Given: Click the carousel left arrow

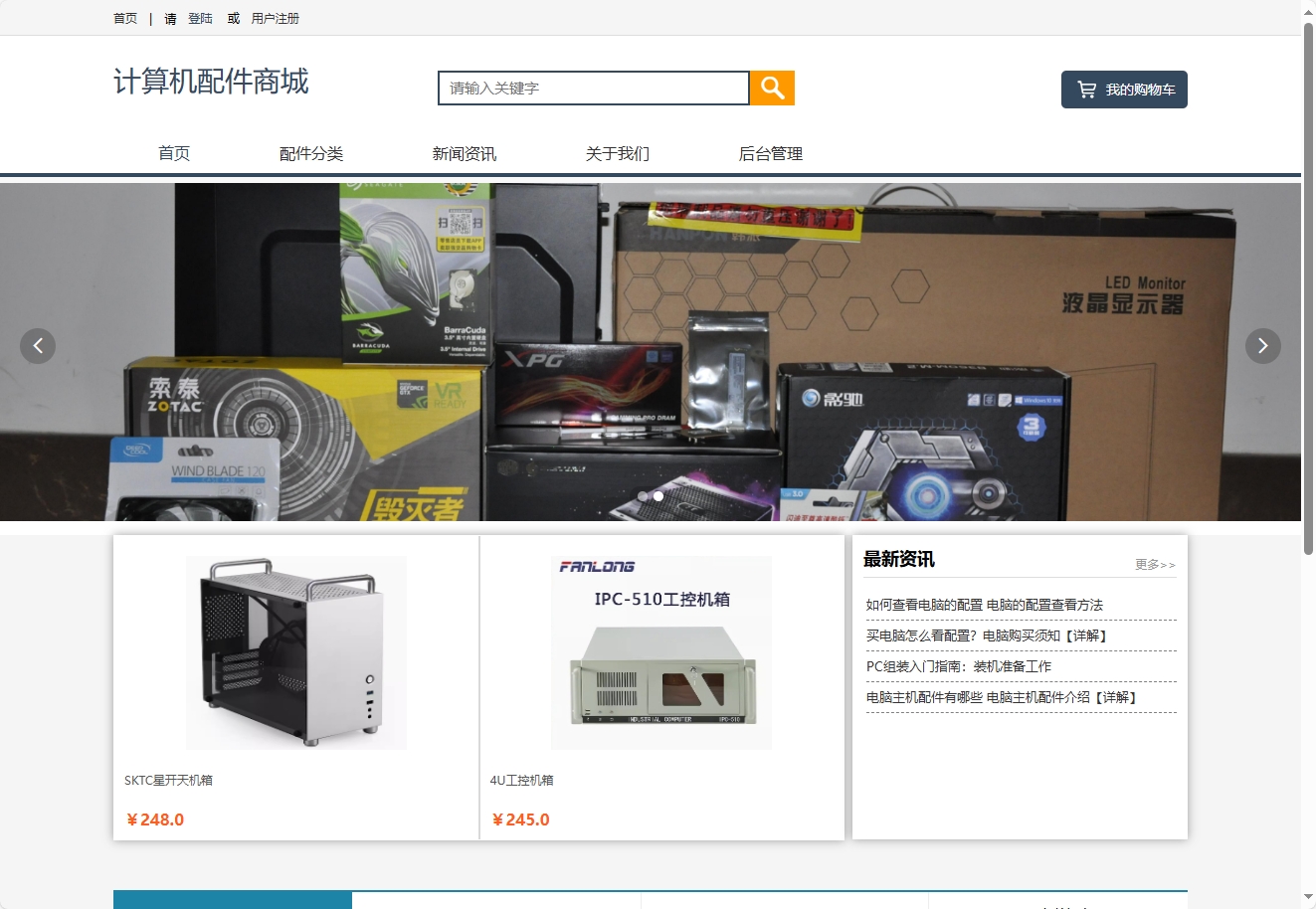Looking at the screenshot, I should coord(38,345).
